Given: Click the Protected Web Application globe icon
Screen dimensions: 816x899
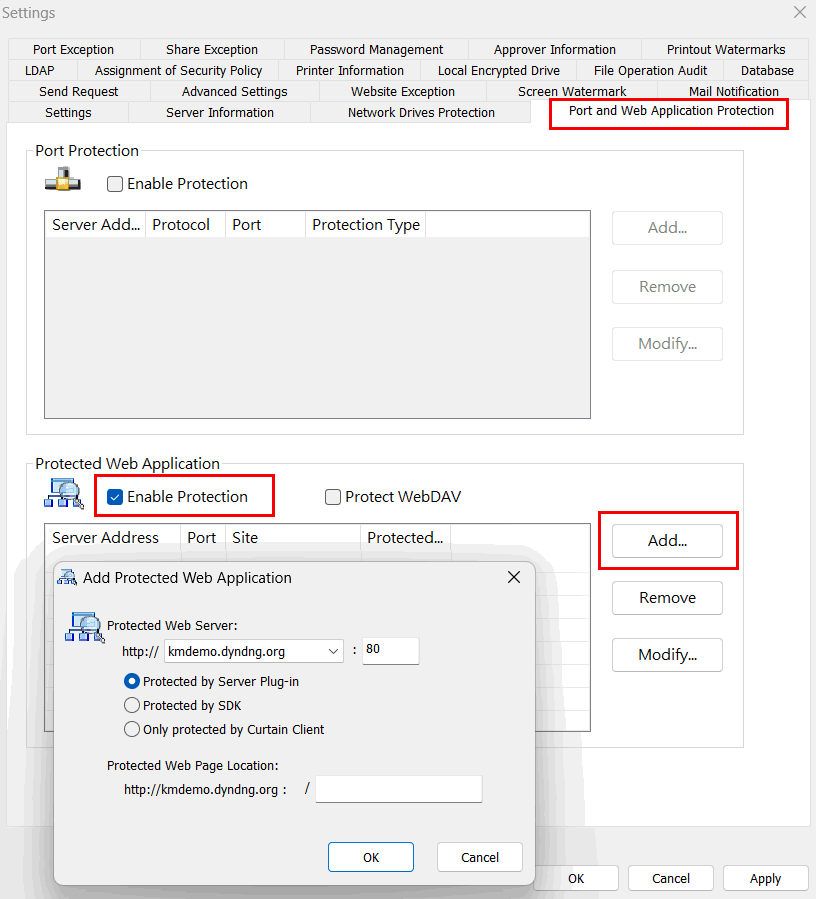Looking at the screenshot, I should tap(63, 495).
